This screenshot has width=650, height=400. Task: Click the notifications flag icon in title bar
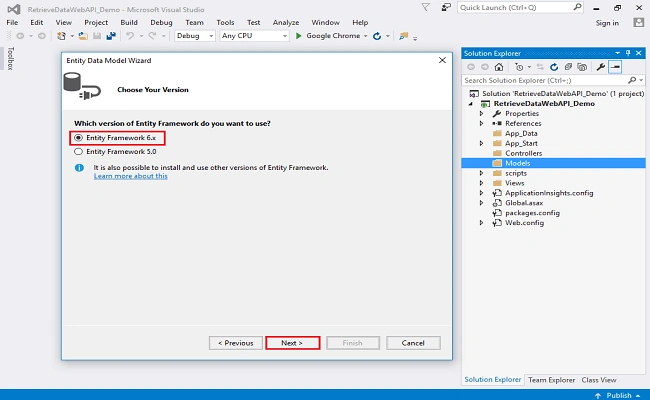coord(425,7)
